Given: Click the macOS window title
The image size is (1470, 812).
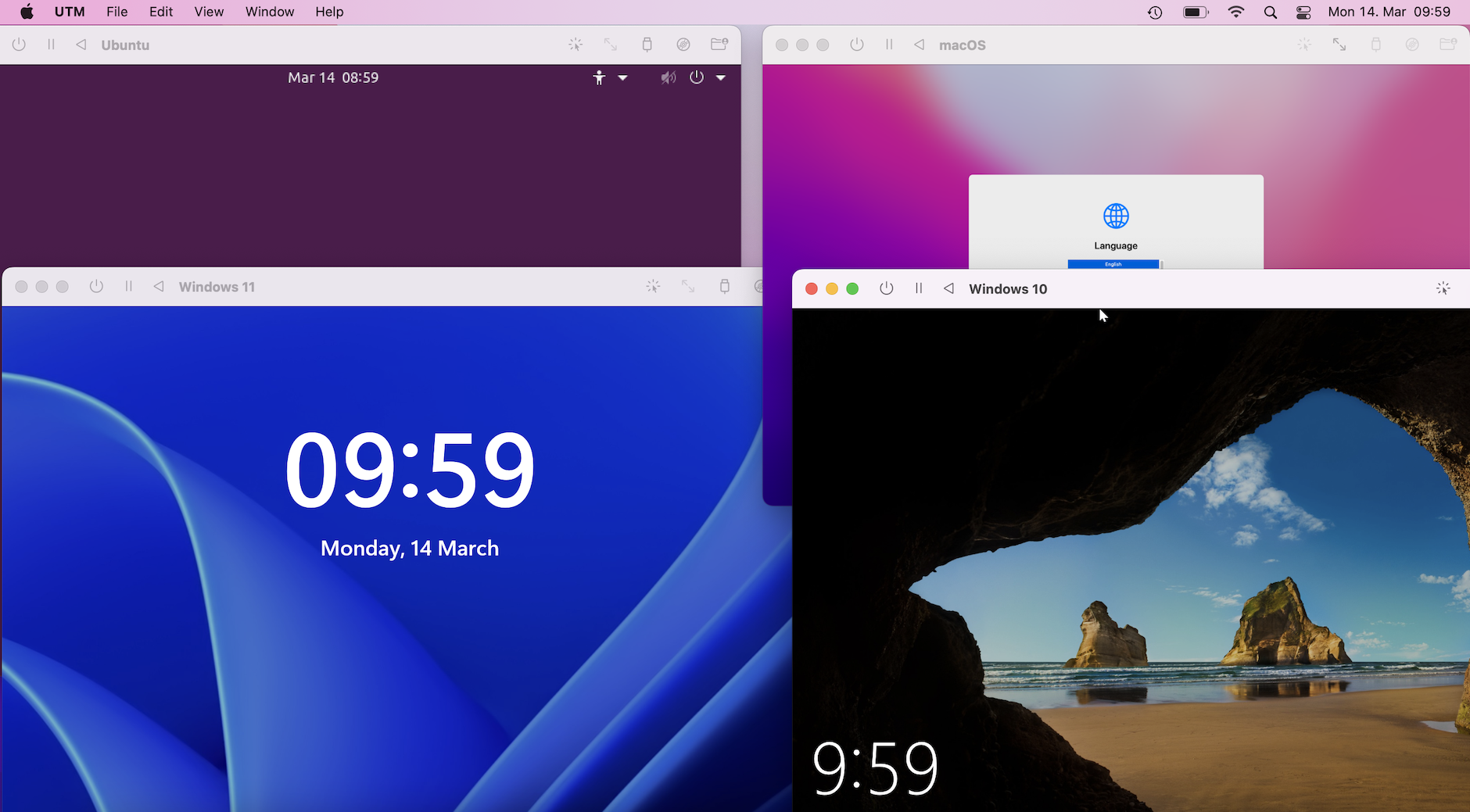Looking at the screenshot, I should (x=963, y=45).
